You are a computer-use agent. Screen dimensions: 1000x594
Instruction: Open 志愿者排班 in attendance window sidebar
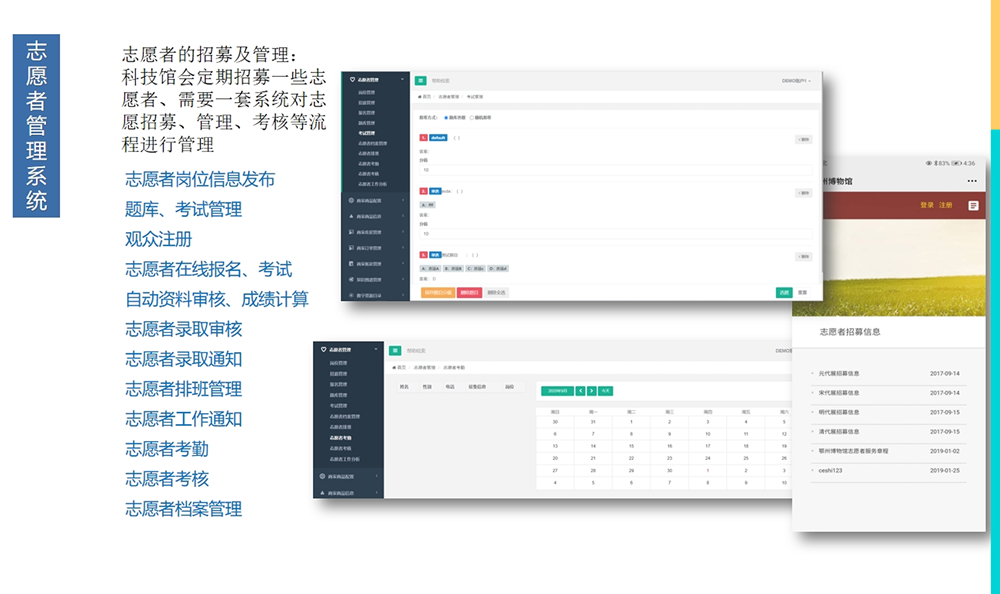click(x=341, y=427)
